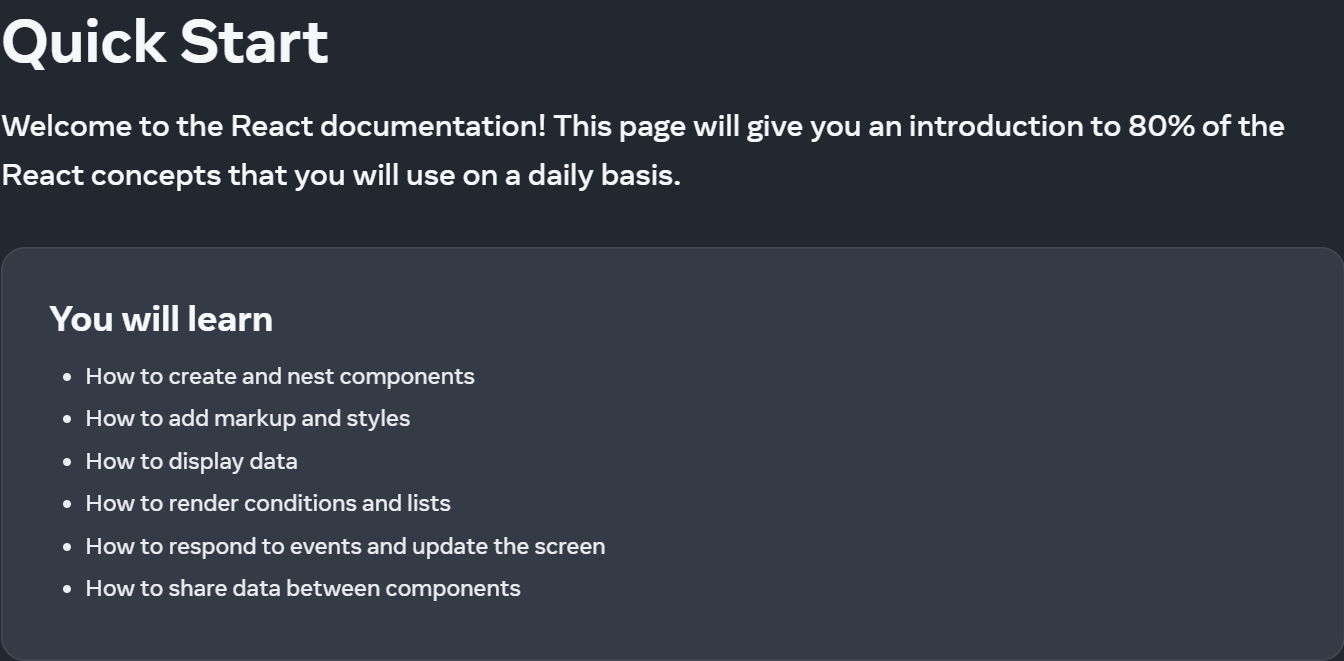
Task: Click bullet before 'How to render conditions and lists'
Action: click(67, 504)
